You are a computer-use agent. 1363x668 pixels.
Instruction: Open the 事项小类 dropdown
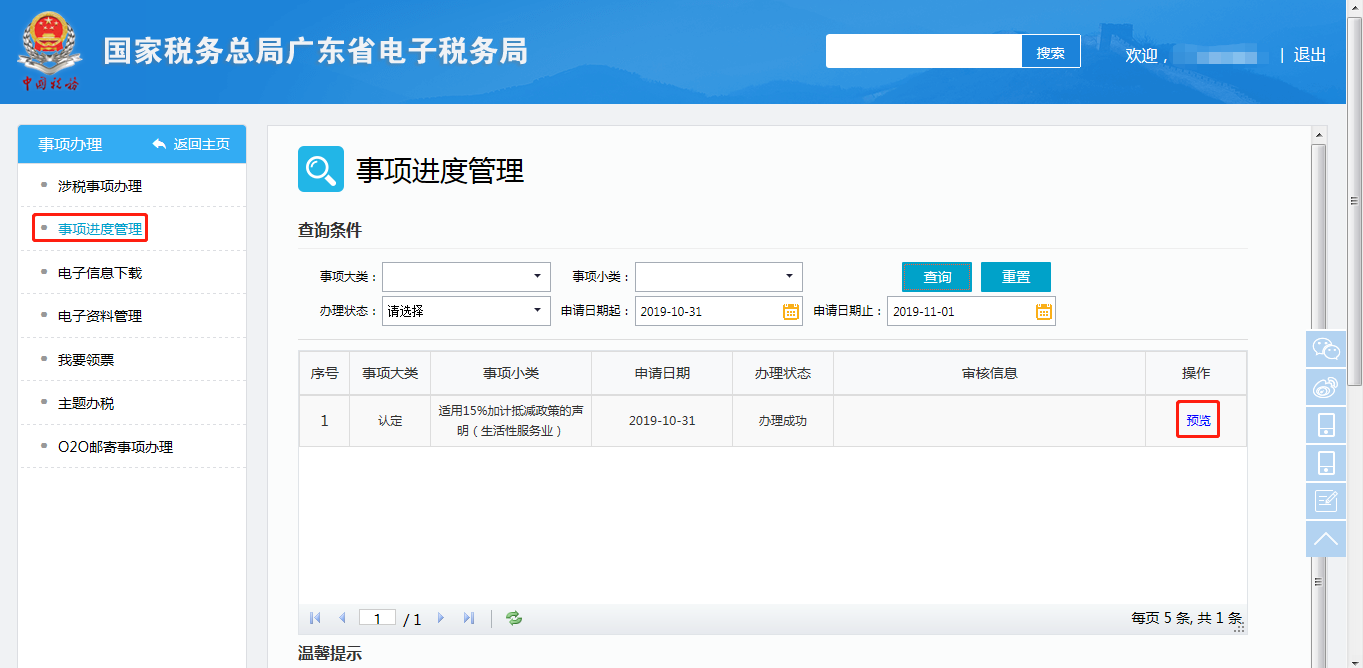click(x=720, y=276)
